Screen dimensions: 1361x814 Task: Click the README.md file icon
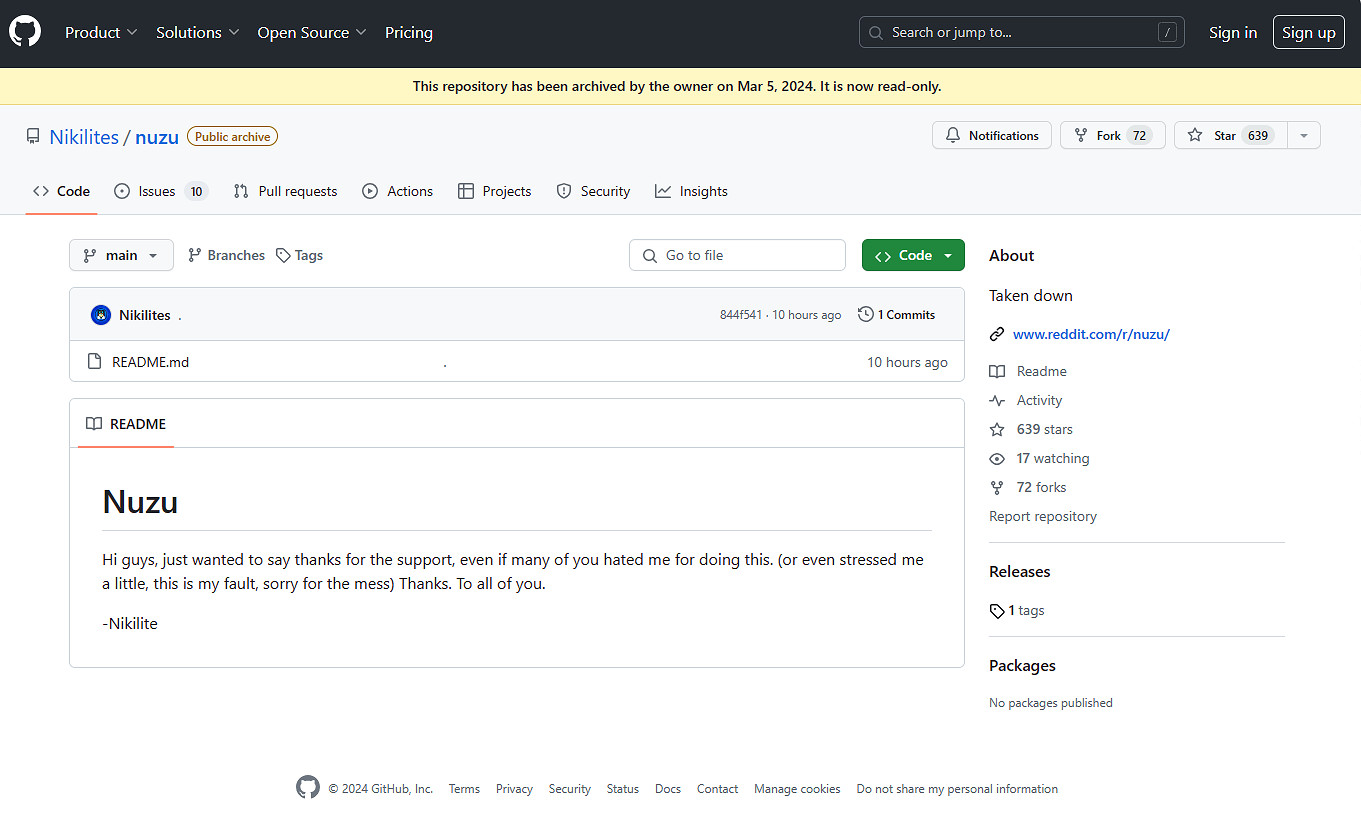click(94, 362)
